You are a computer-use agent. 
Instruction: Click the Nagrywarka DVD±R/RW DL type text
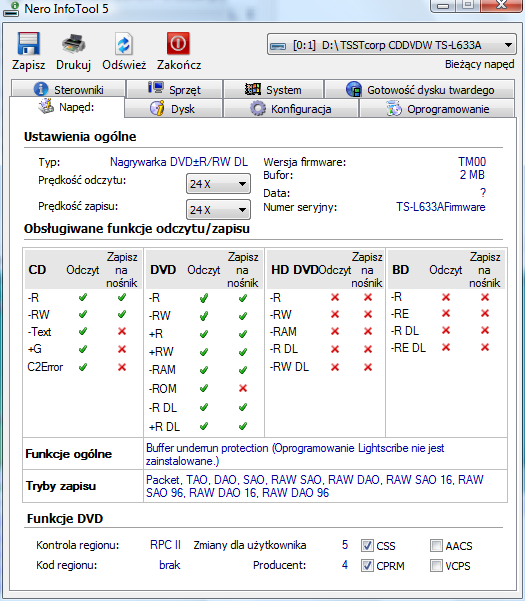[x=179, y=162]
